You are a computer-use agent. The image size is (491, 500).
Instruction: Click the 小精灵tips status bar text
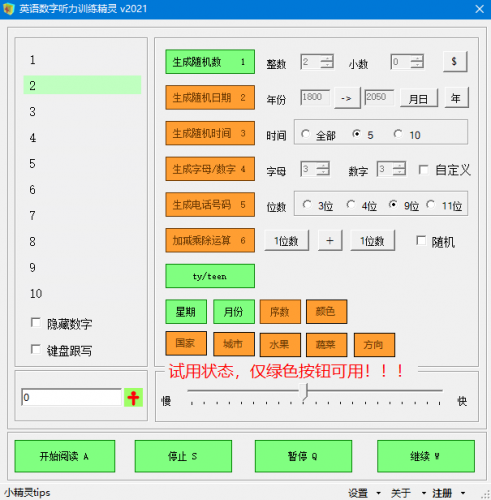point(27,492)
